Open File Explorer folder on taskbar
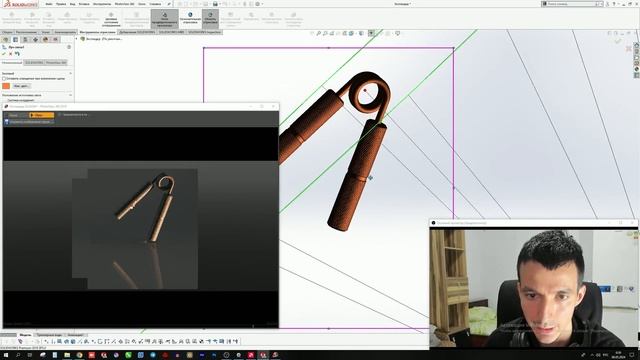 [67, 355]
